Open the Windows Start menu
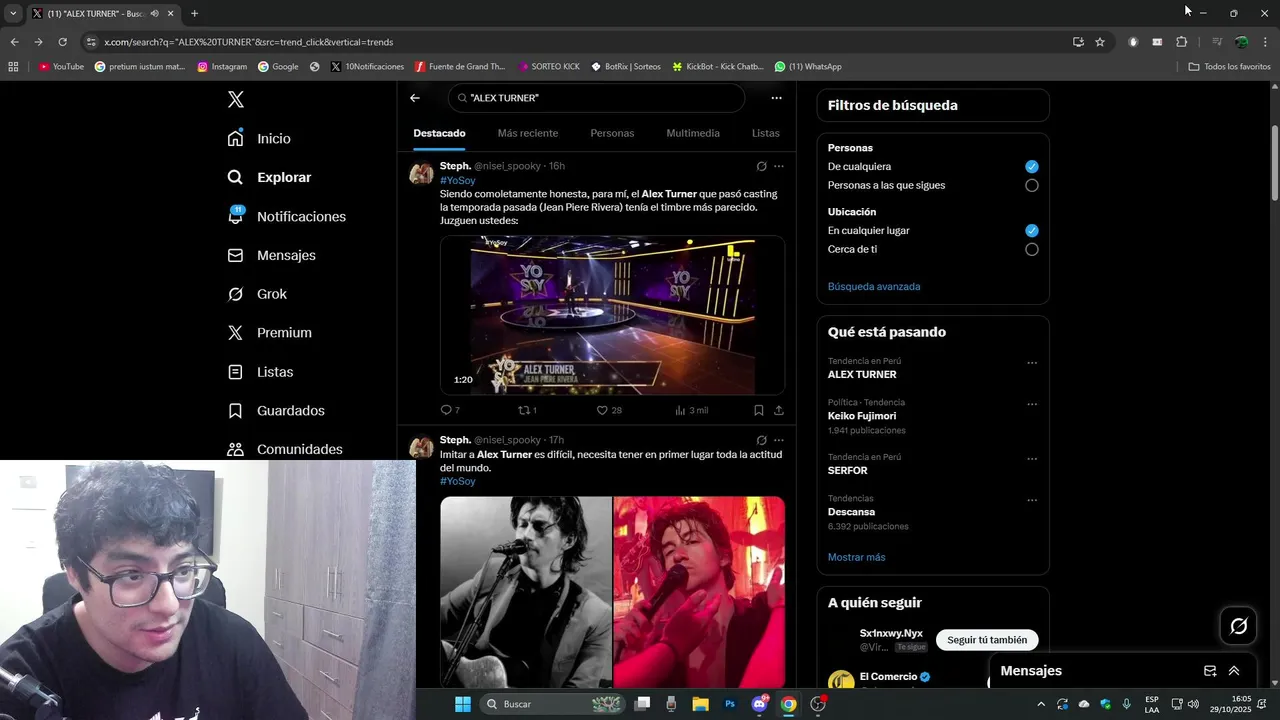The image size is (1280, 720). coord(462,704)
